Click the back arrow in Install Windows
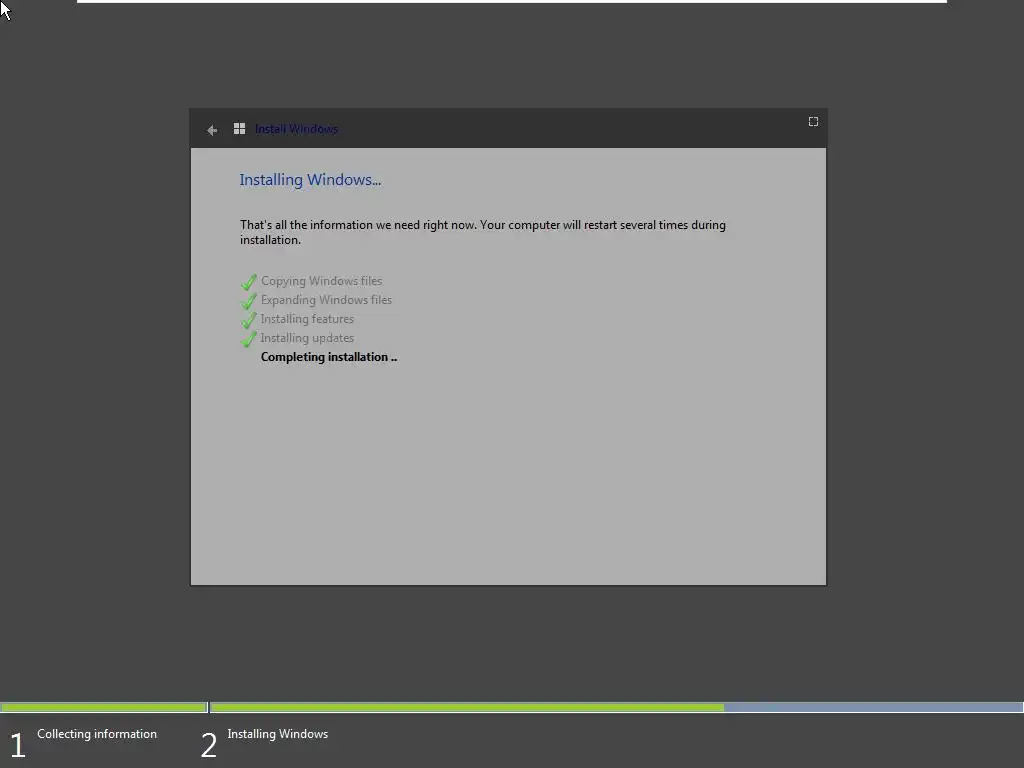1024x768 pixels. coord(212,130)
